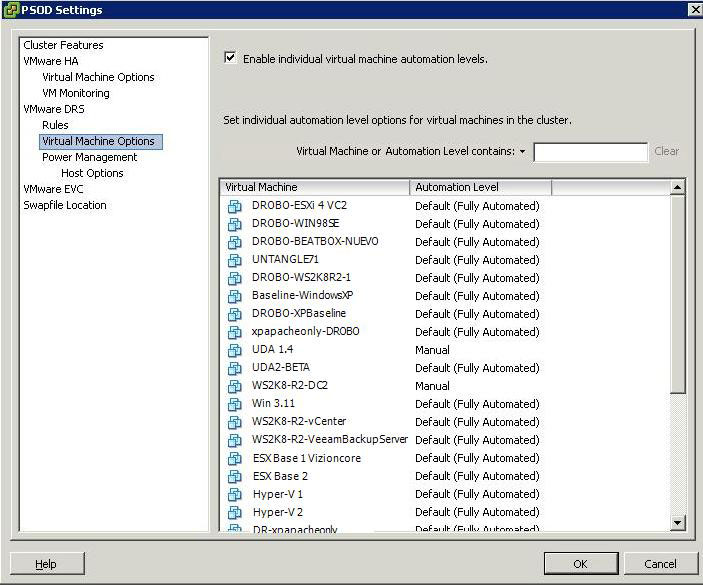Click the VM icon next to UNTANGLE71
Screen dimensions: 703x585
coord(234,260)
